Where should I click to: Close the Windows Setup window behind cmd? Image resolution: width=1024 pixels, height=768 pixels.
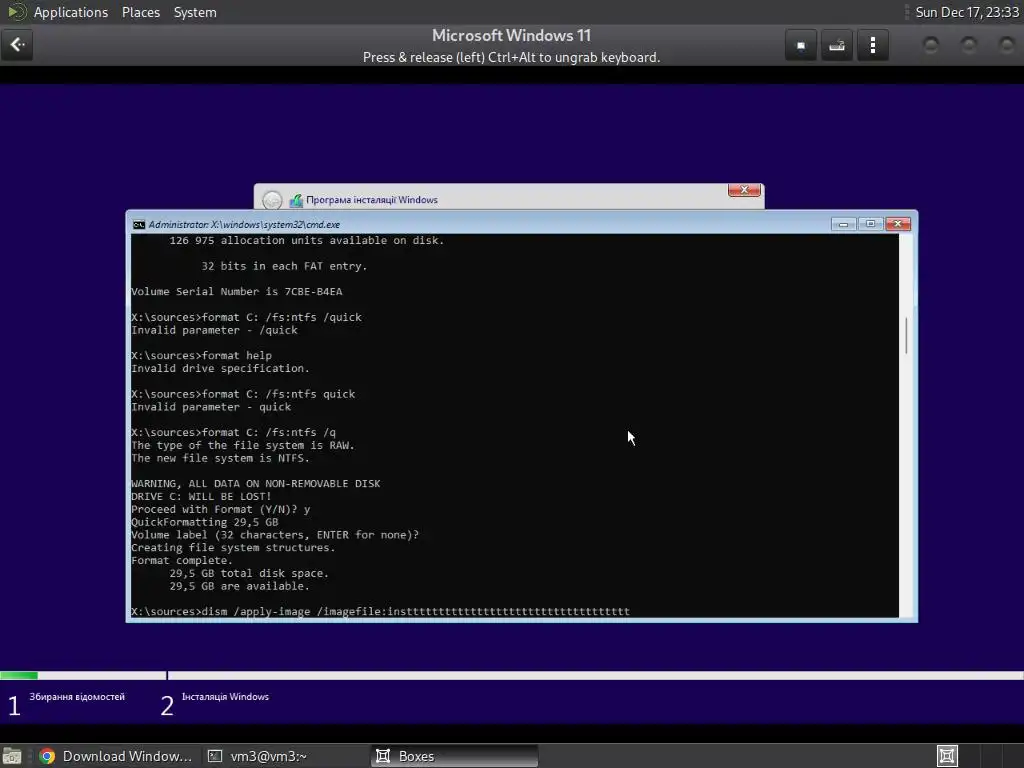(x=744, y=190)
